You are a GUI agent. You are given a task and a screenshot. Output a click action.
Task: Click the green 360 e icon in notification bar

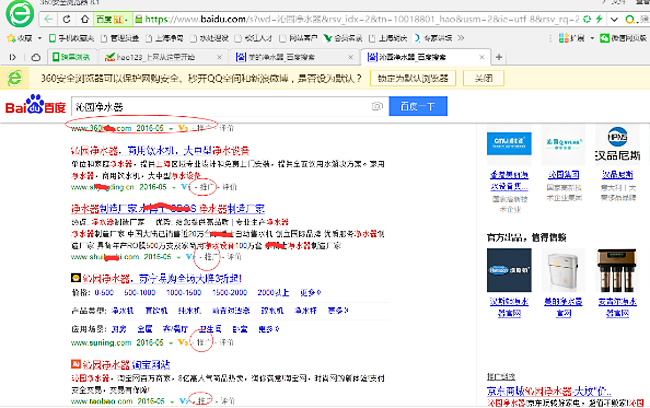coord(15,78)
